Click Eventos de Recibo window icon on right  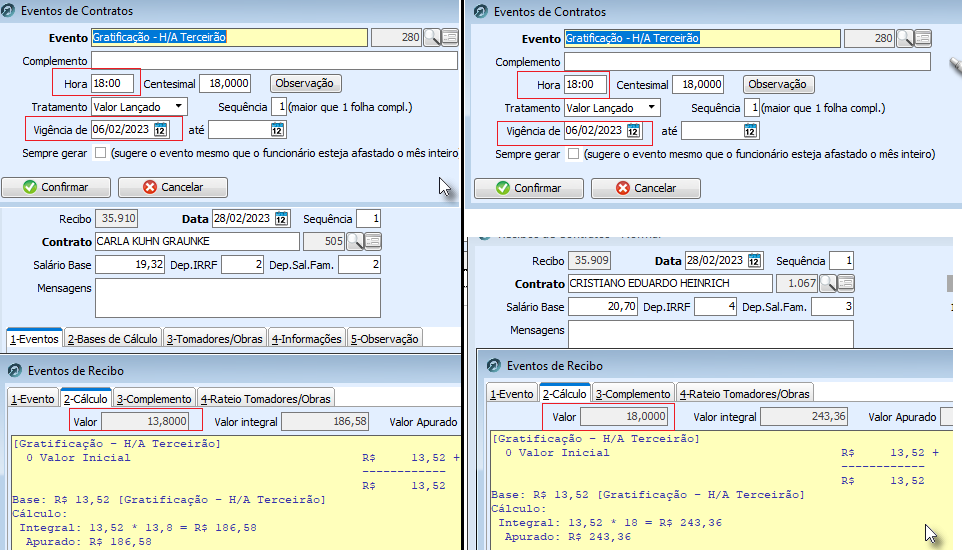click(x=494, y=365)
